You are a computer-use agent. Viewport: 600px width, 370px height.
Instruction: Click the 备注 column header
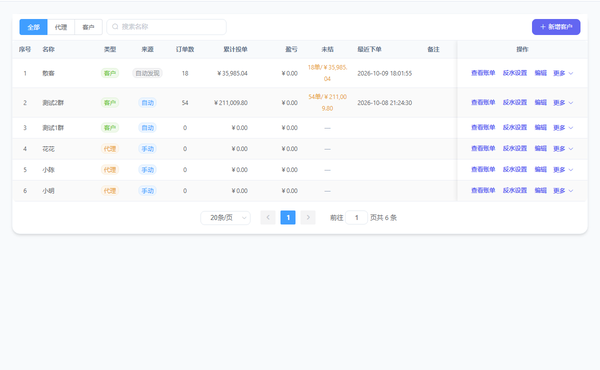pos(433,49)
